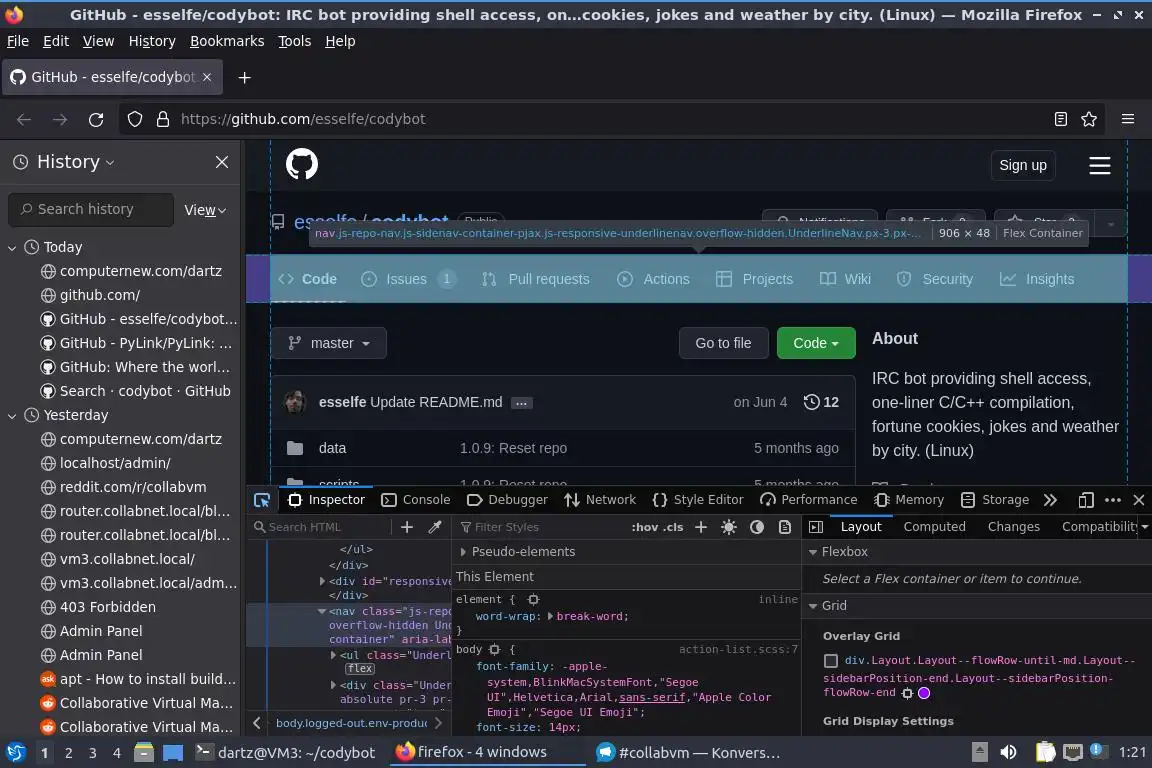
Task: Collapse the Grid section
Action: 813,606
